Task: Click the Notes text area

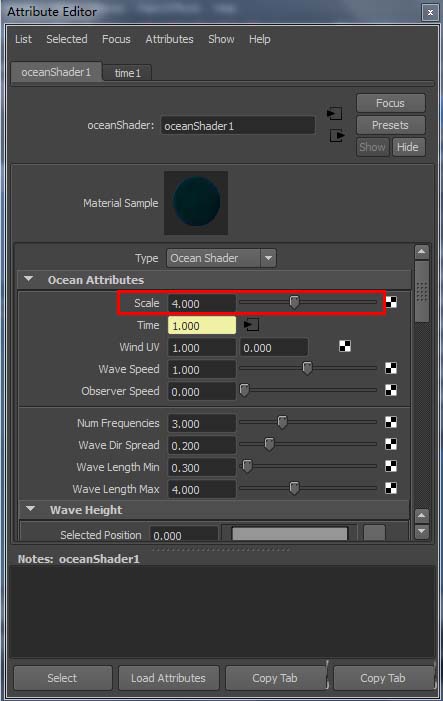Action: pyautogui.click(x=222, y=612)
